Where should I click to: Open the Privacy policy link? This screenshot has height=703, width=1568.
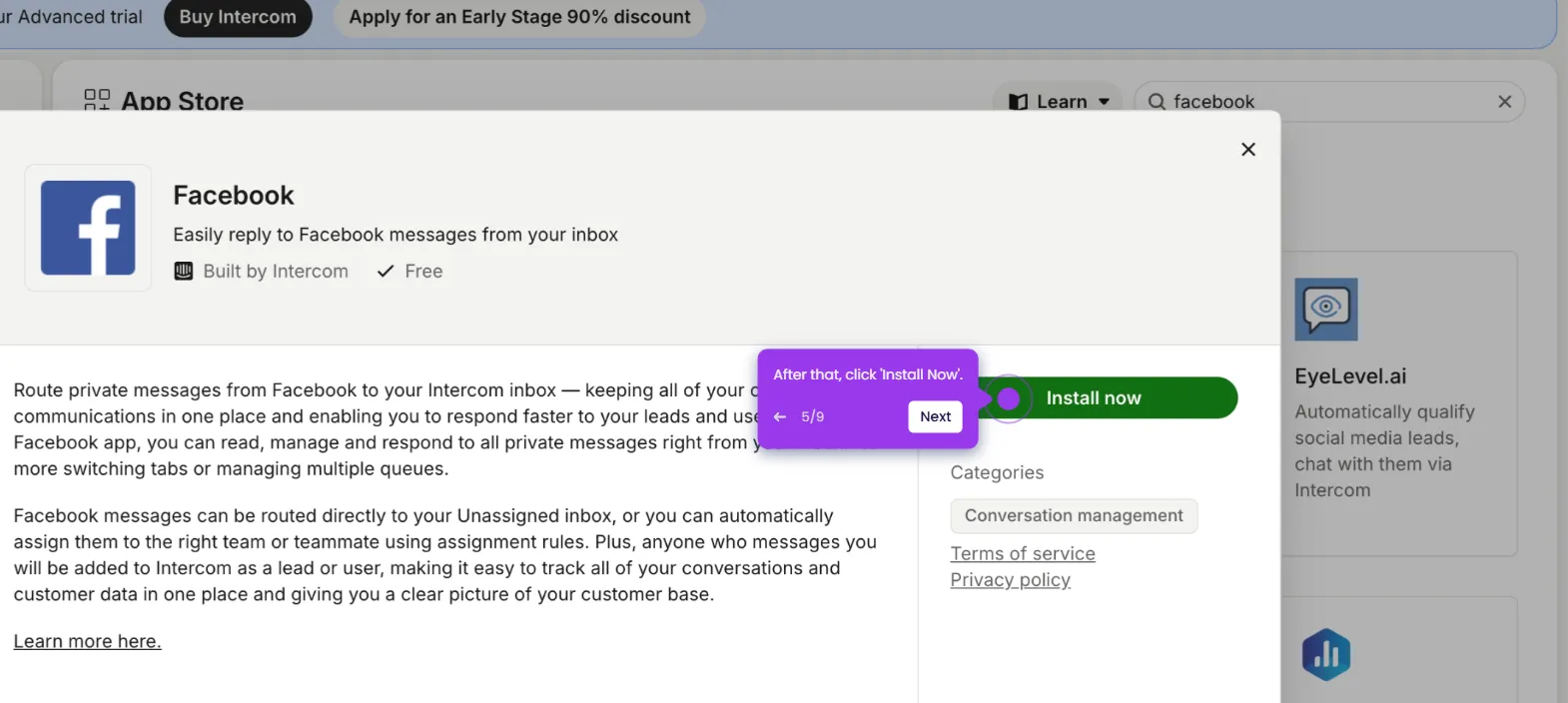[x=1011, y=580]
